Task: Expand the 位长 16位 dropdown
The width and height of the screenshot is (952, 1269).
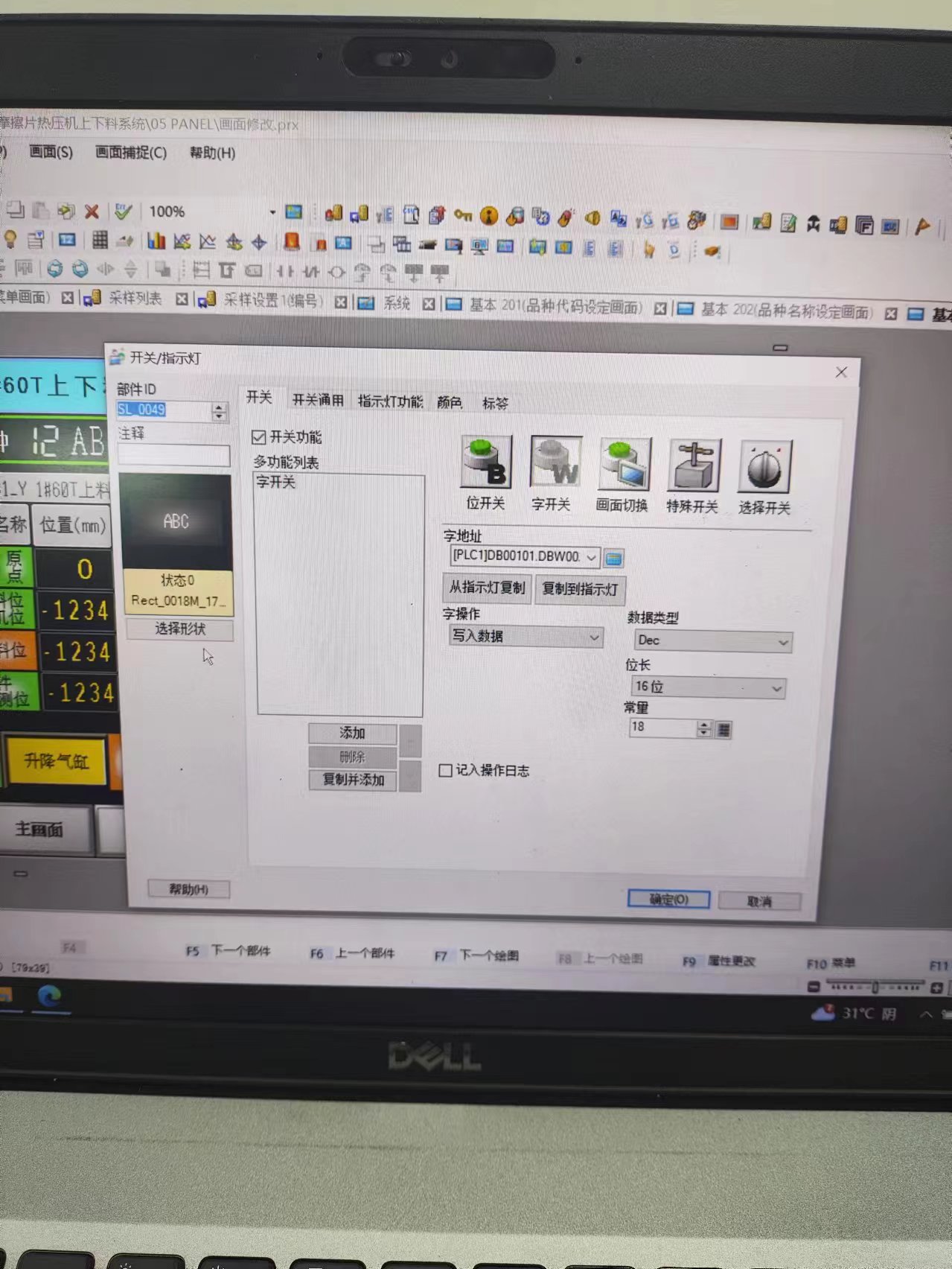Action: pos(776,689)
